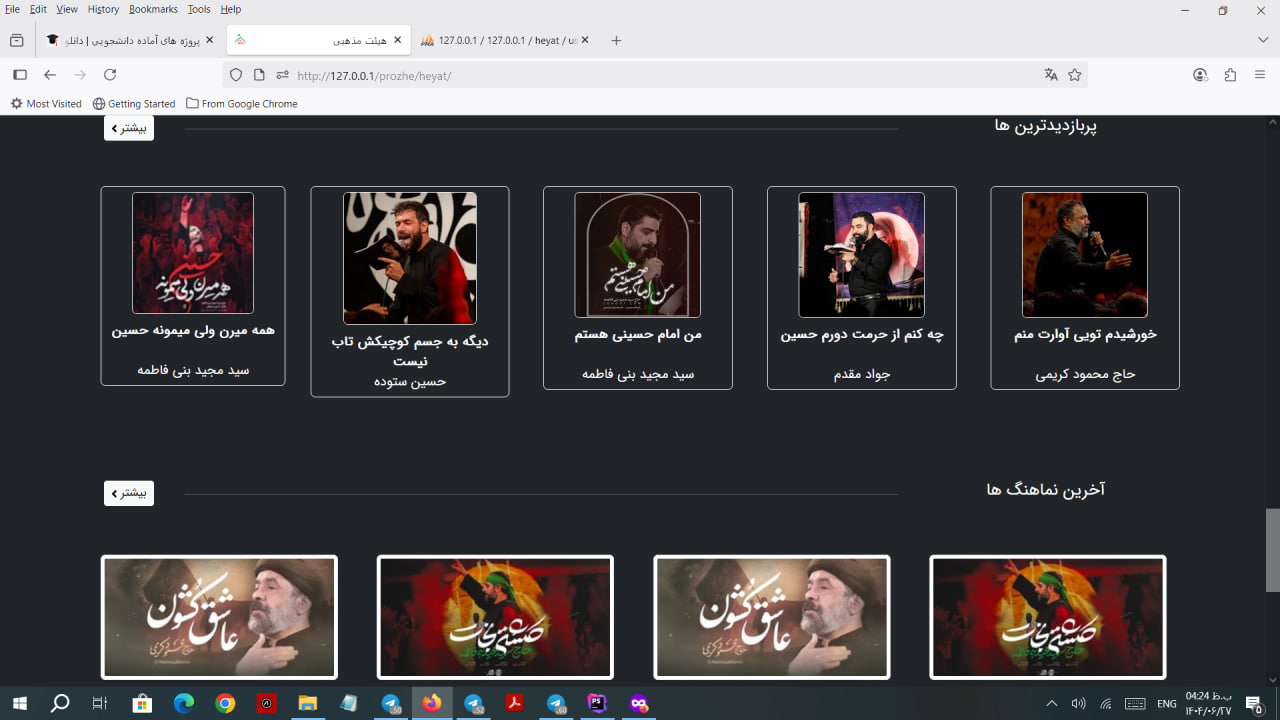The height and width of the screenshot is (720, 1280).
Task: Click بیشتر button beside پربازدیدترین ها
Action: click(129, 128)
